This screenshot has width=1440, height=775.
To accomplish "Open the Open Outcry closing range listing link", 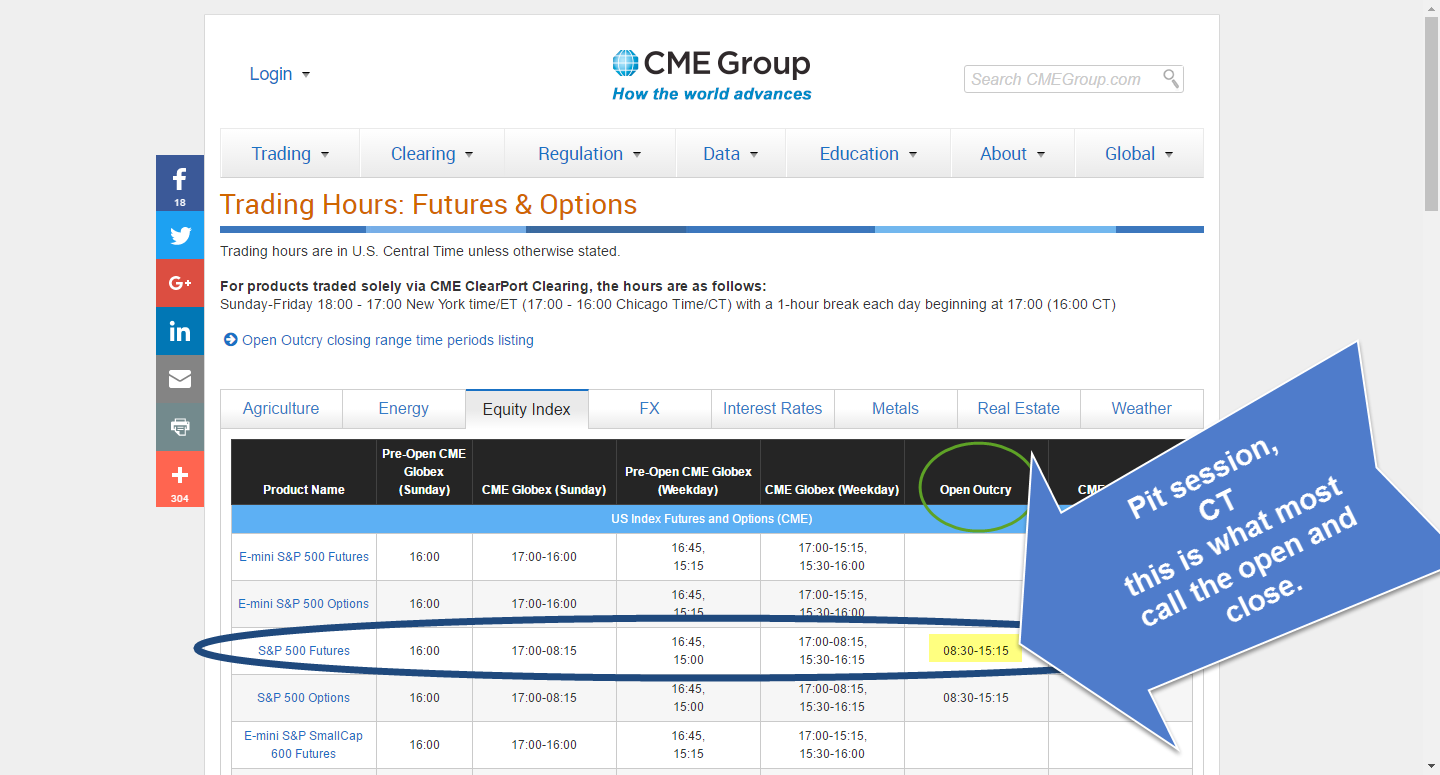I will 388,340.
